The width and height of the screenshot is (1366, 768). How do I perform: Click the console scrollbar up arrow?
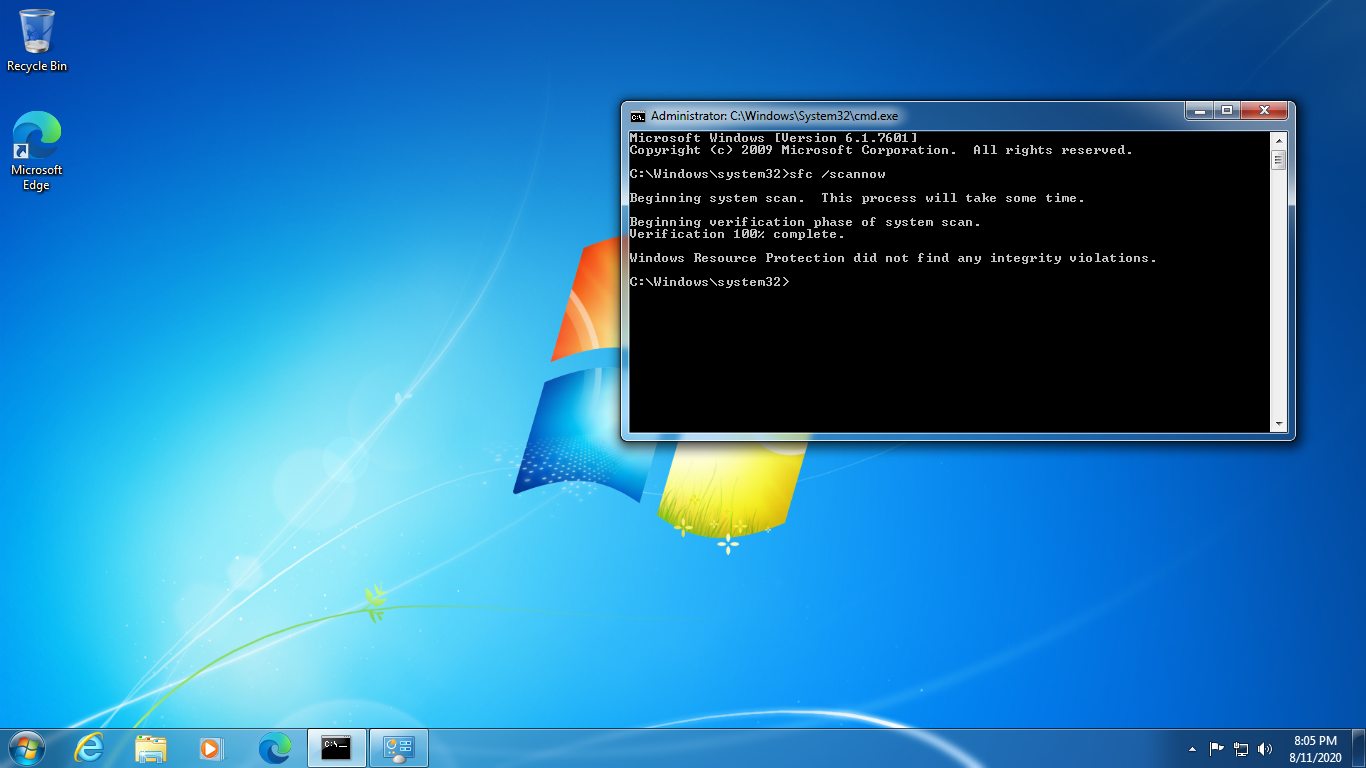click(x=1278, y=139)
